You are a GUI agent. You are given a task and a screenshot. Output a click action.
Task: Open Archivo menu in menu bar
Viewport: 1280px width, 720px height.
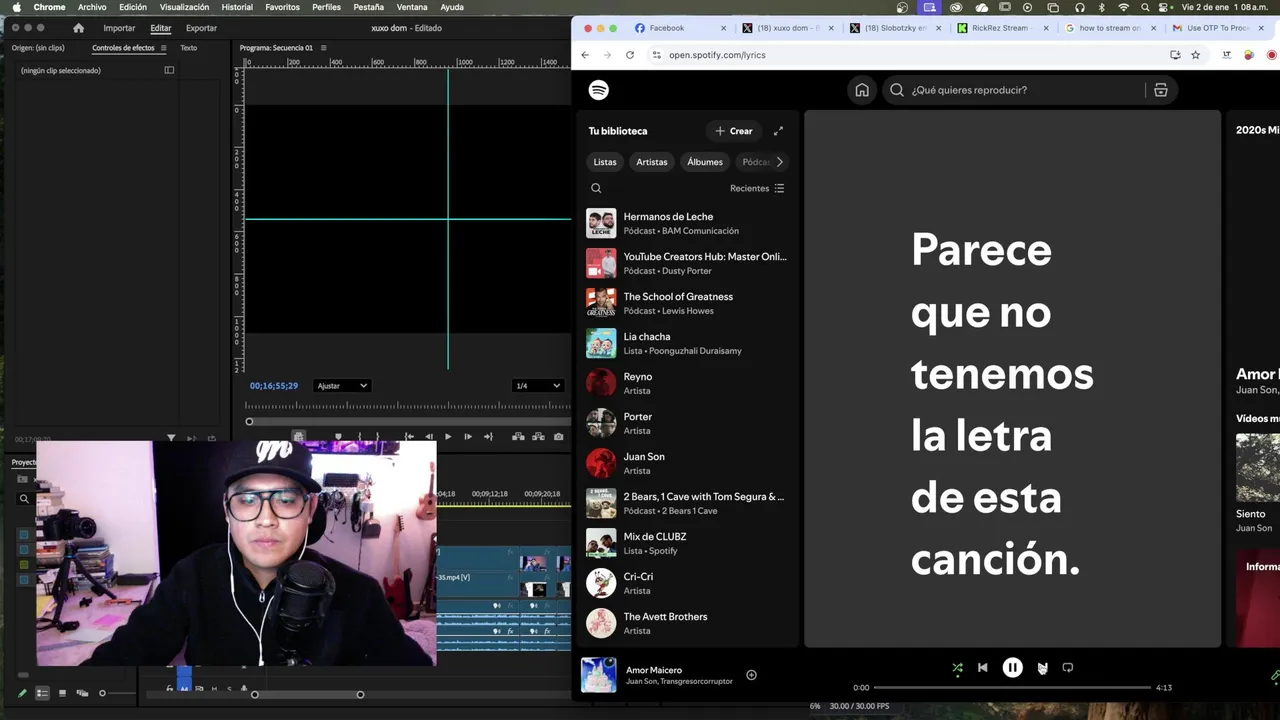tap(92, 7)
